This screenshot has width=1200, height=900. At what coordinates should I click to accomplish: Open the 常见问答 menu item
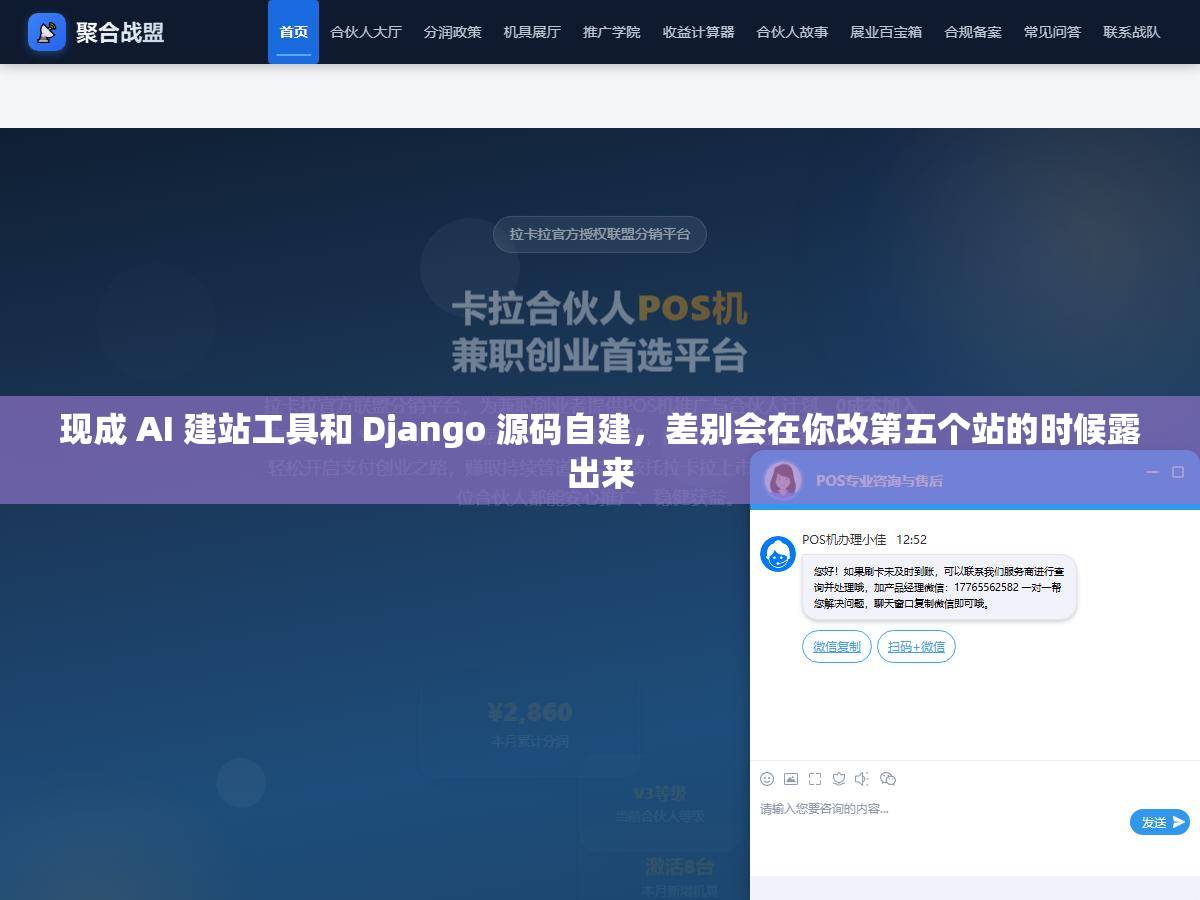point(1052,32)
